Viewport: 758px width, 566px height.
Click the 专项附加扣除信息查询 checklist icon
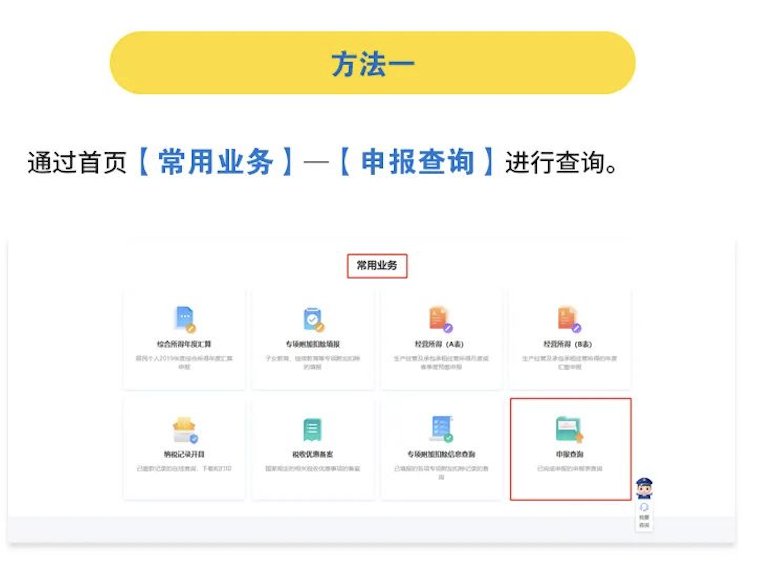441,429
